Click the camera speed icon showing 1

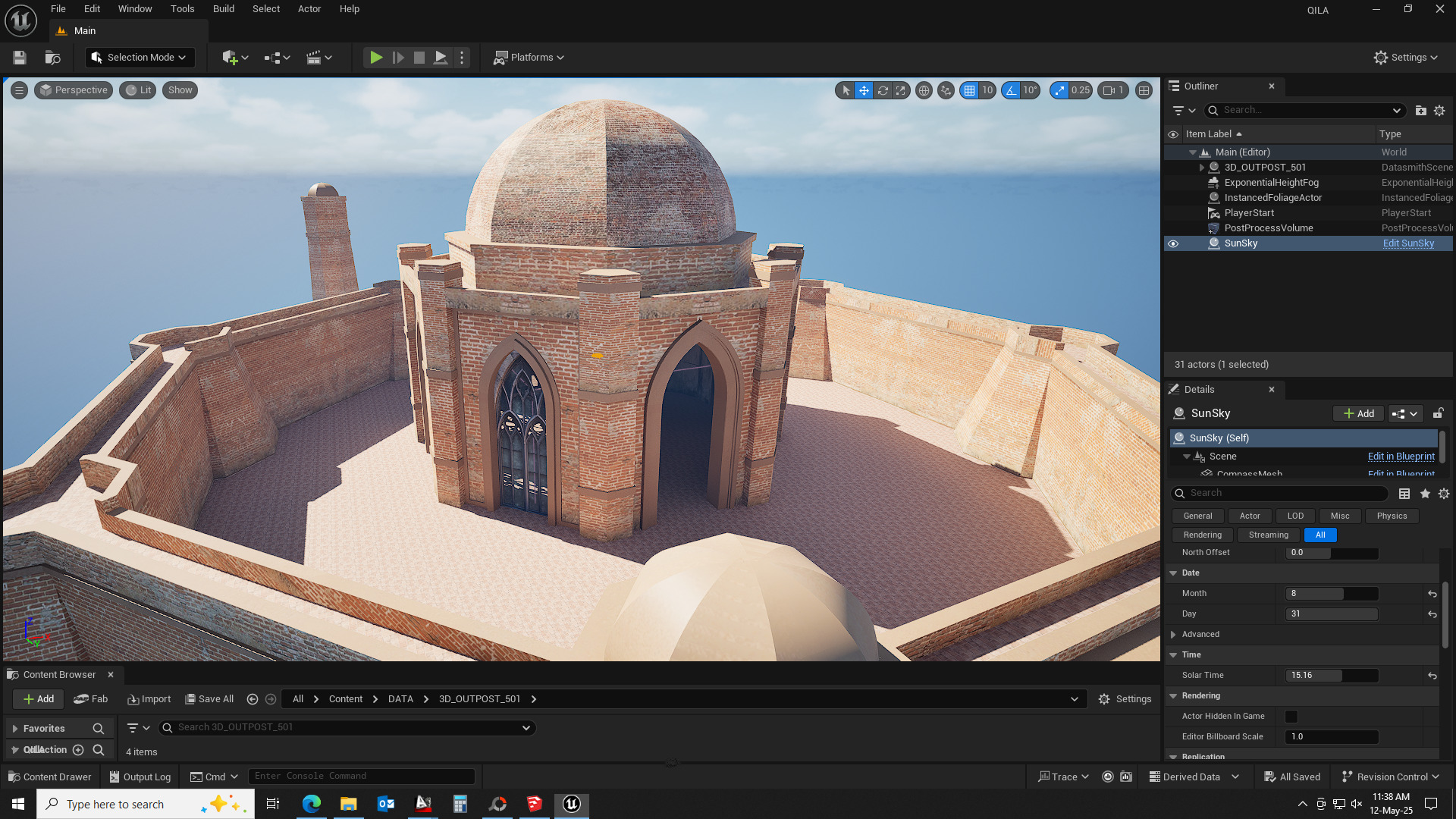point(1113,90)
